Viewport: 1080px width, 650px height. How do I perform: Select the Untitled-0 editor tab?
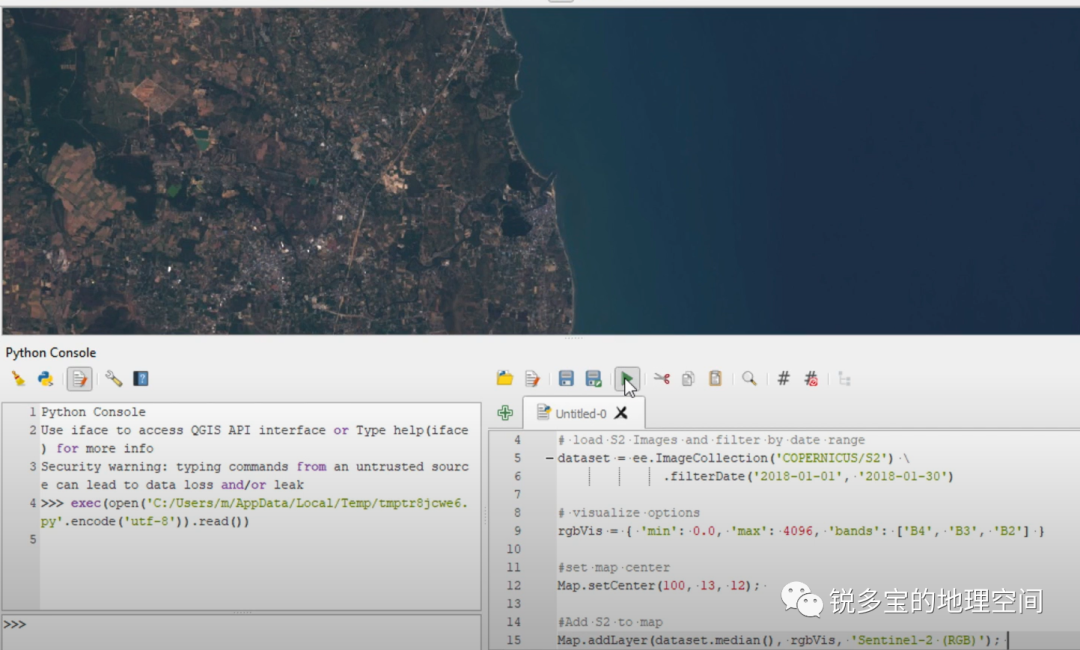(578, 413)
